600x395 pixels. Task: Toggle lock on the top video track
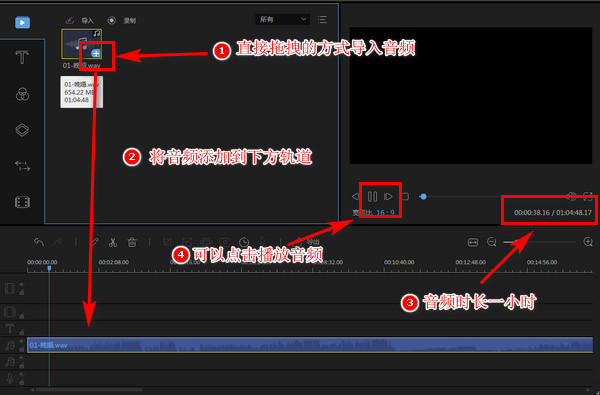[x=22, y=293]
